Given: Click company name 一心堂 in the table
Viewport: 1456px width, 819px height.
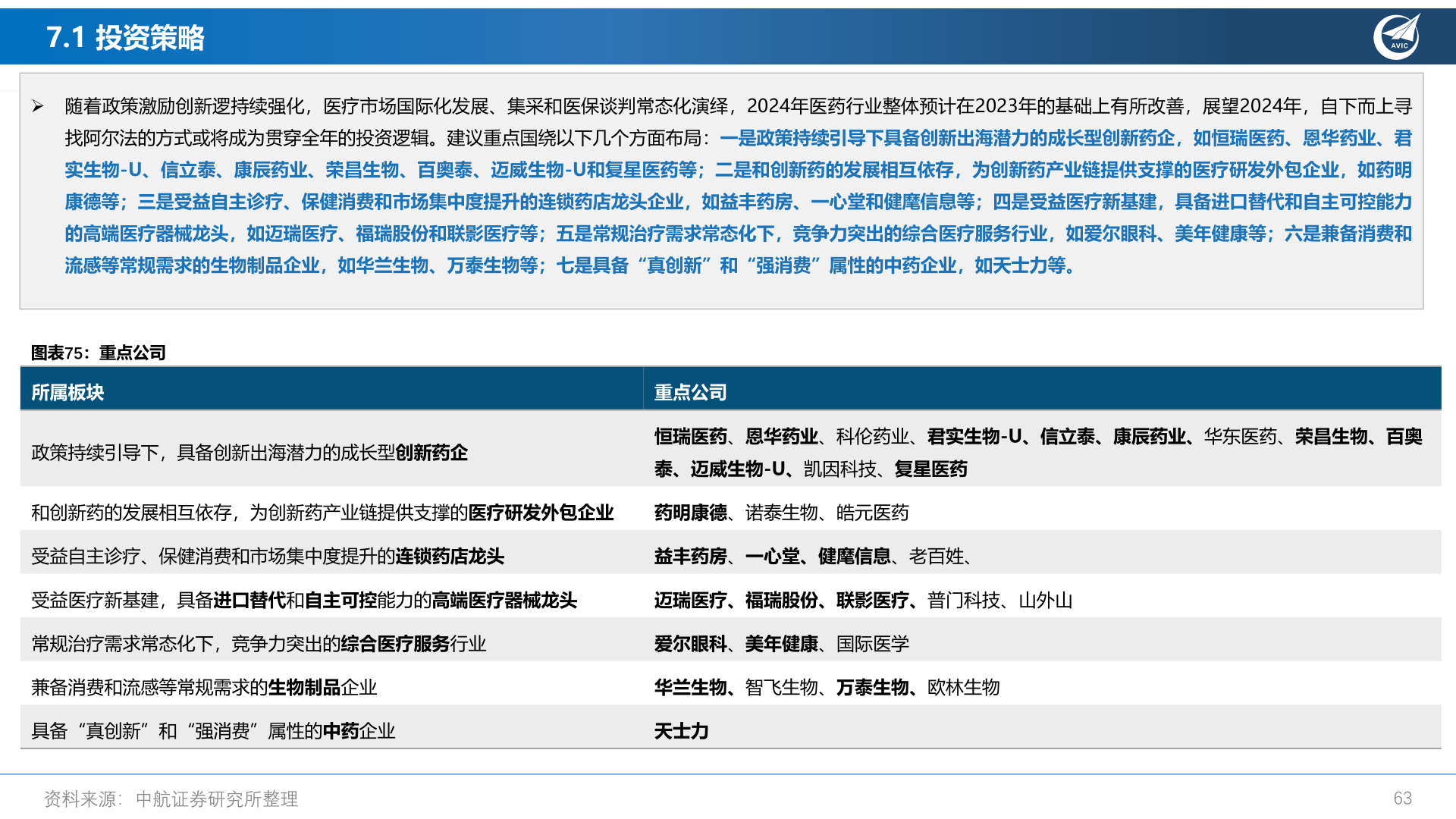Looking at the screenshot, I should 772,557.
